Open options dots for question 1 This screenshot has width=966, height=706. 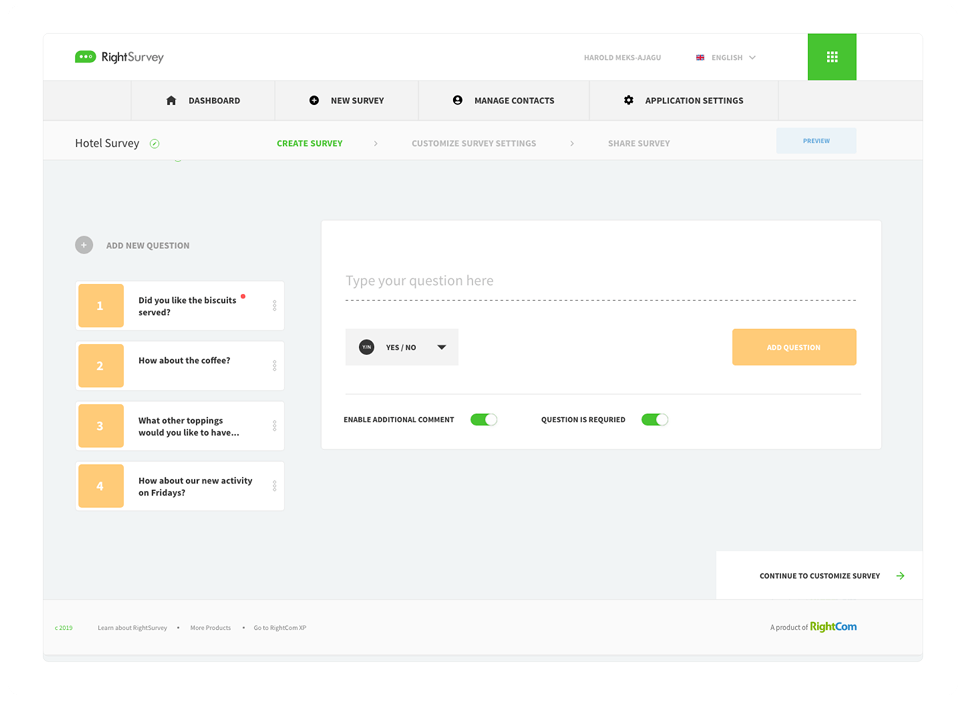click(x=274, y=306)
